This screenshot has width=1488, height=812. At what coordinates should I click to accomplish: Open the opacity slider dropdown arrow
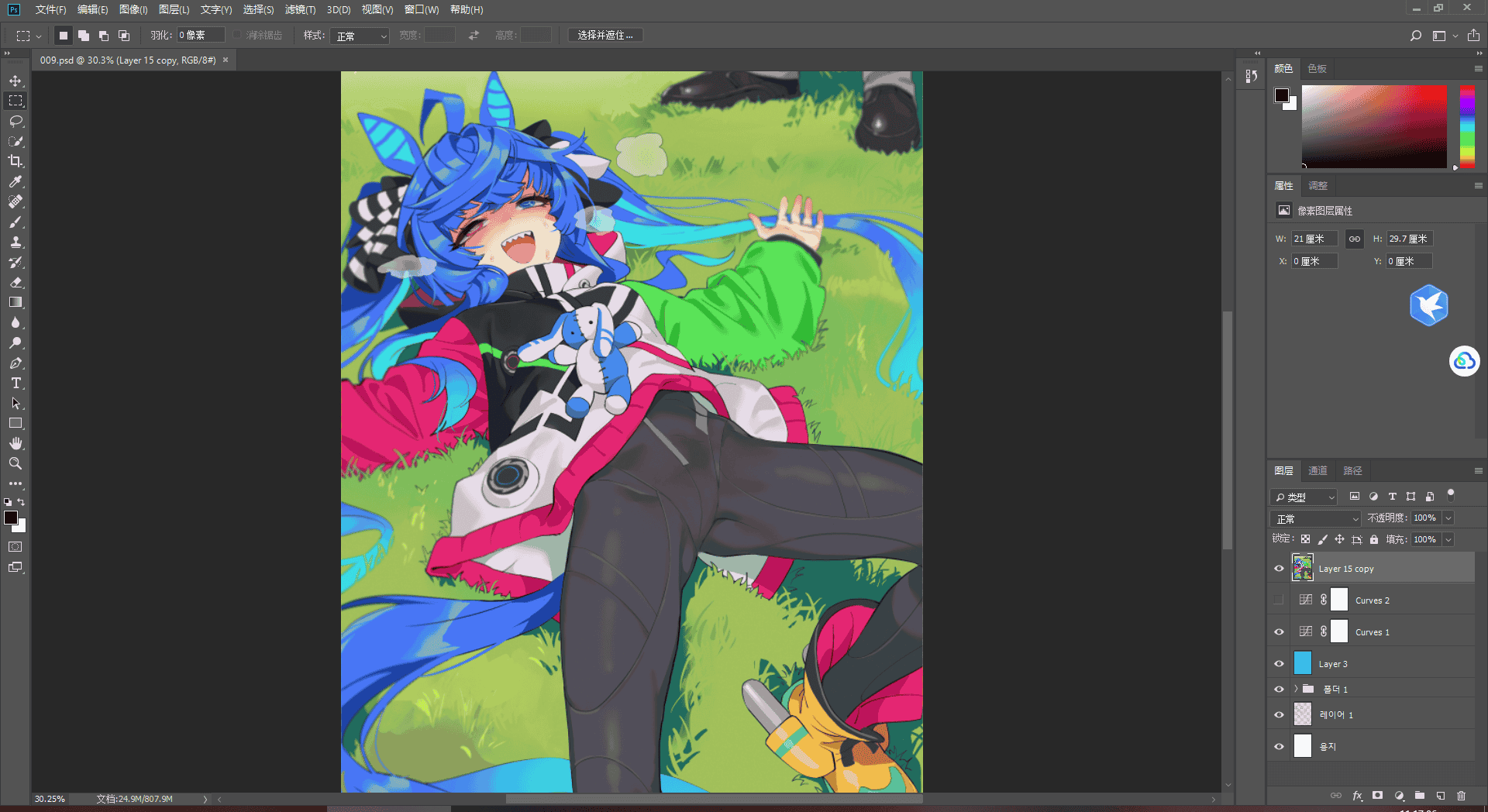point(1448,518)
